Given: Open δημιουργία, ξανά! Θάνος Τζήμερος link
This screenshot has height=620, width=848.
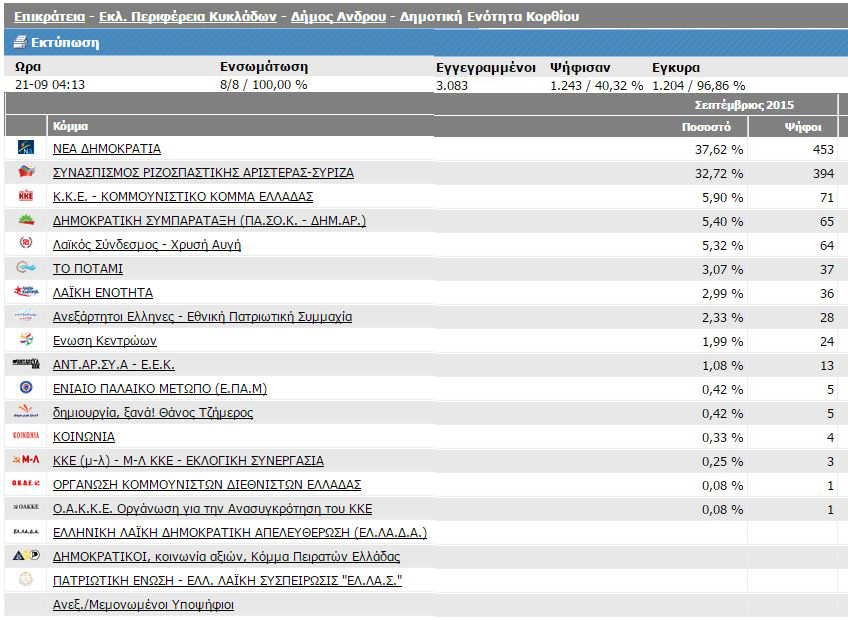Looking at the screenshot, I should click(153, 413).
